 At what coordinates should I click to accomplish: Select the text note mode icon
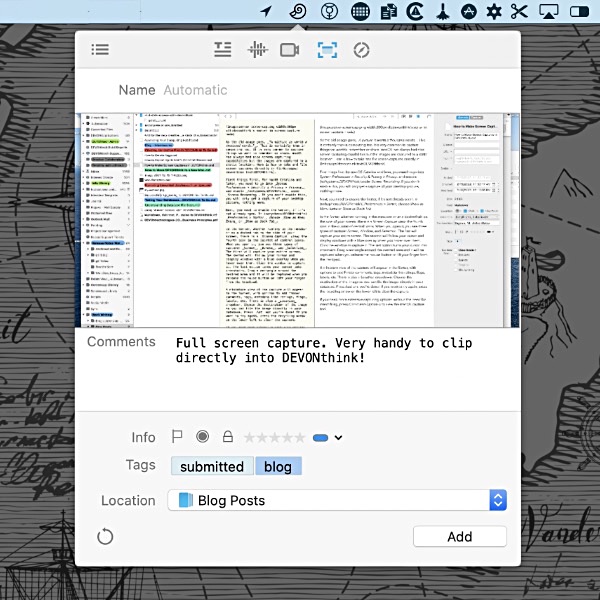222,50
